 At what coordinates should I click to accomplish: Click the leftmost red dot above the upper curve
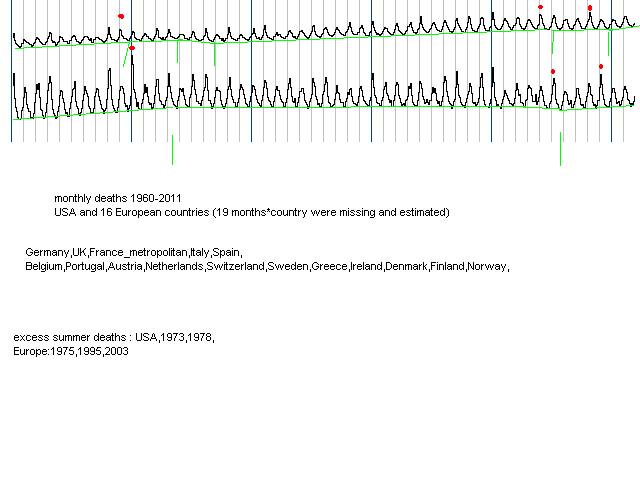pyautogui.click(x=121, y=16)
